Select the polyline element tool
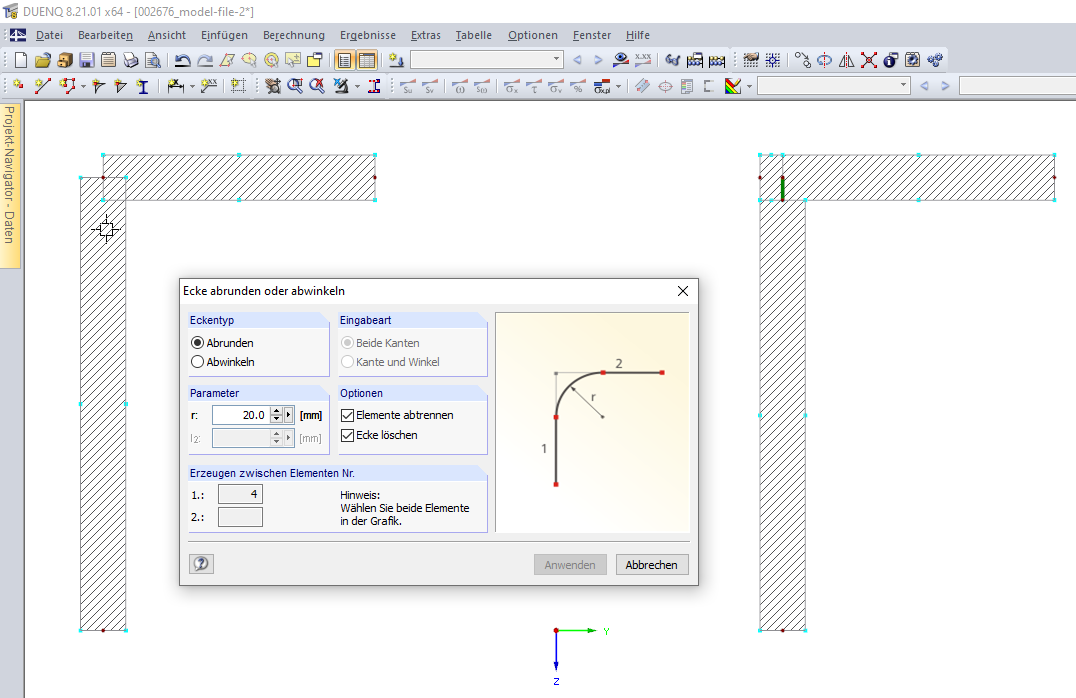Screen dimensions: 1076x698 [67, 86]
